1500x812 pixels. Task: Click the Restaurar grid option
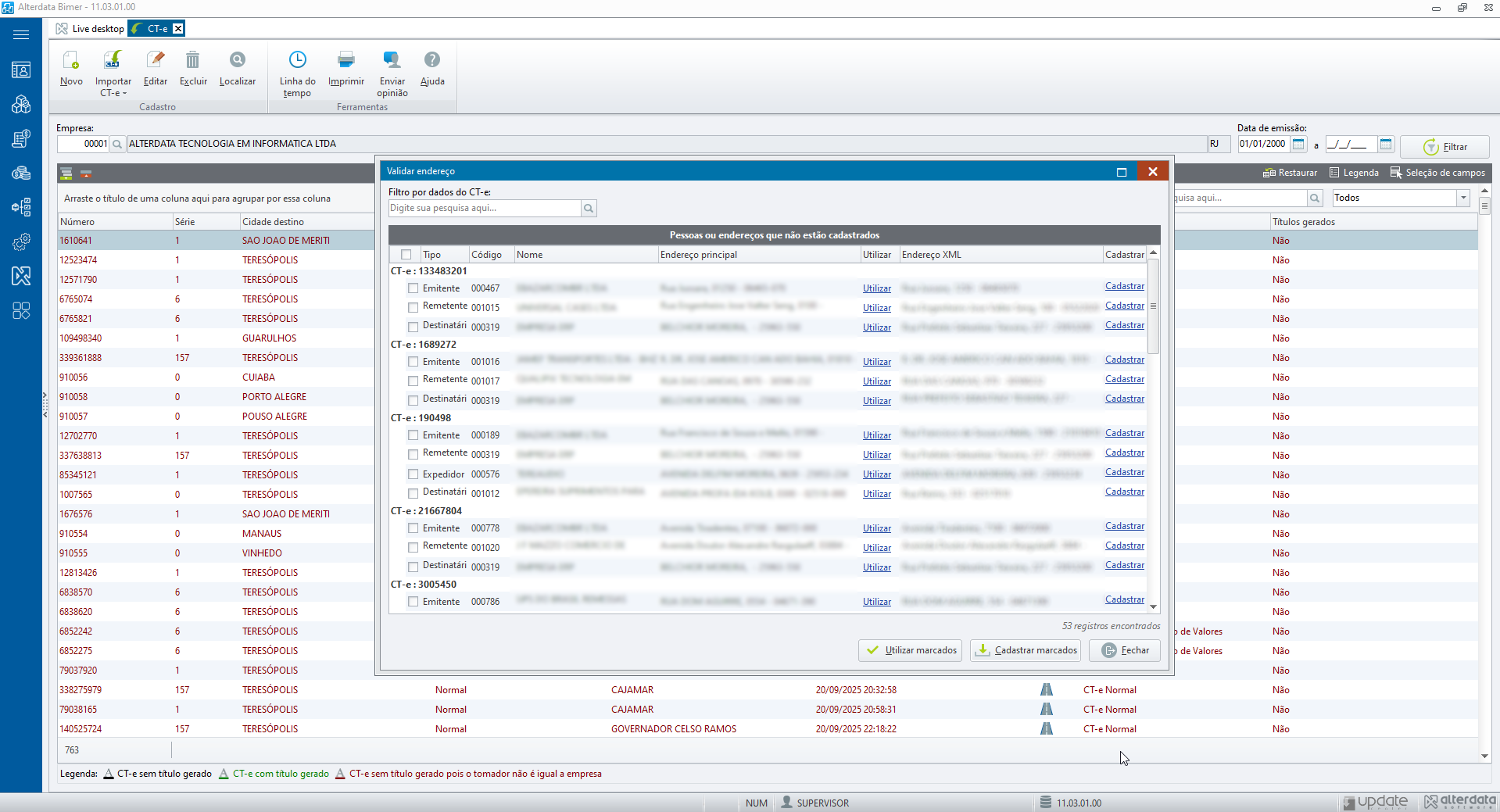tap(1290, 173)
